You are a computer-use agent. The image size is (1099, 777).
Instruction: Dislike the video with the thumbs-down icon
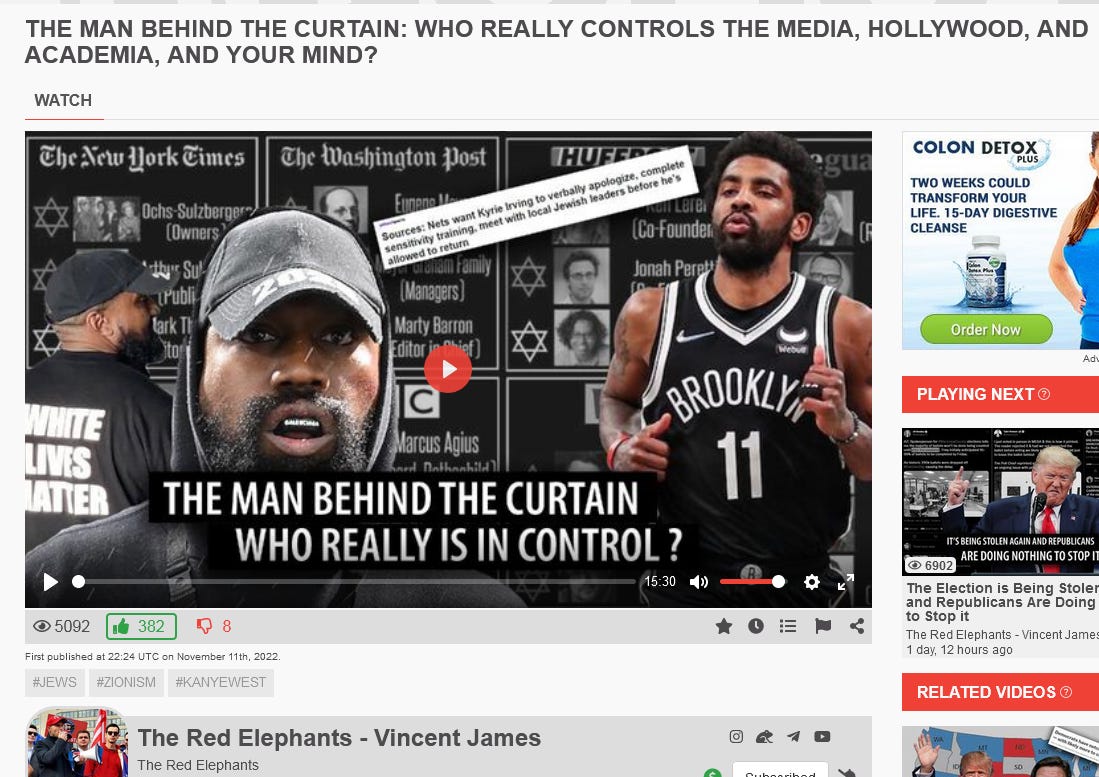204,626
